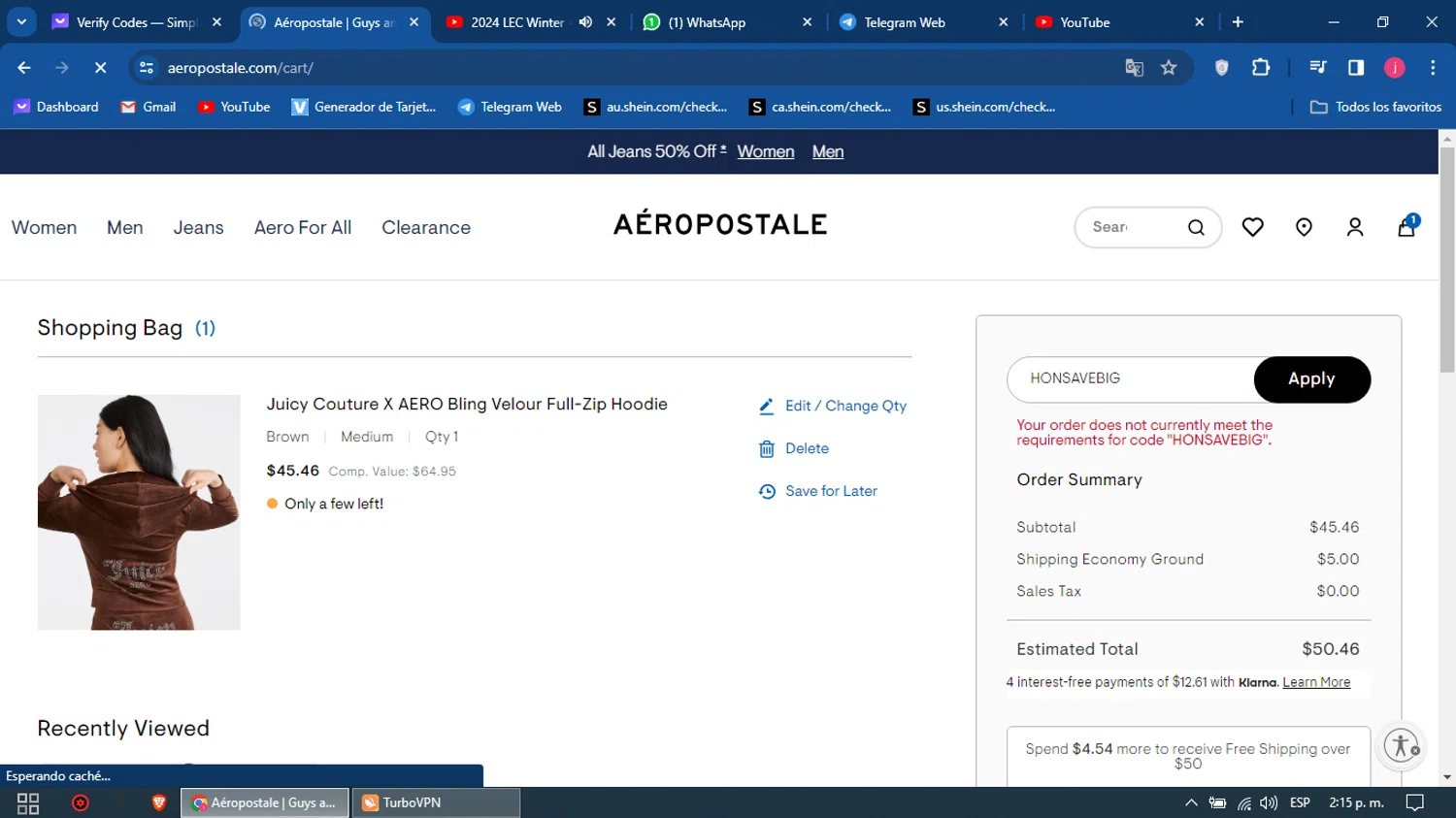Click Klarna Learn More link
The image size is (1456, 818).
click(x=1316, y=682)
